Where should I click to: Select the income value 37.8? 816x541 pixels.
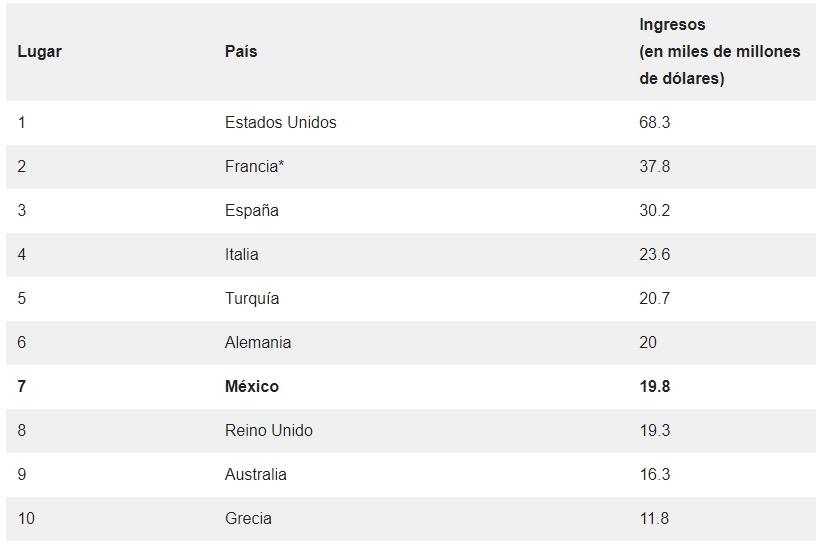[655, 167]
